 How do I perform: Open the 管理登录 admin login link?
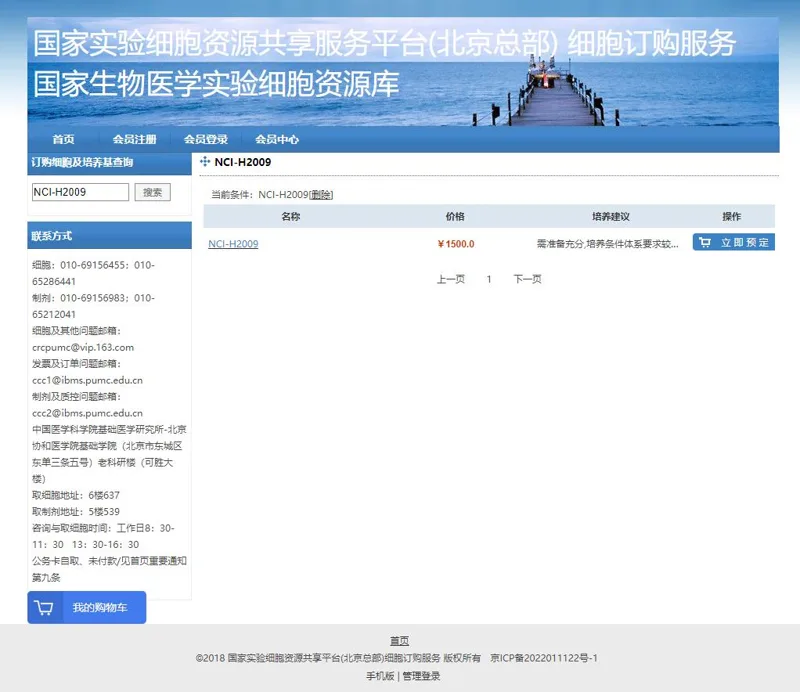coord(421,676)
